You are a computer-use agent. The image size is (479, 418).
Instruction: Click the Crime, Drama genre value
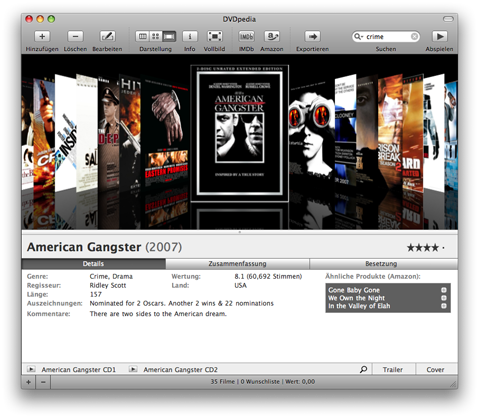click(x=111, y=276)
